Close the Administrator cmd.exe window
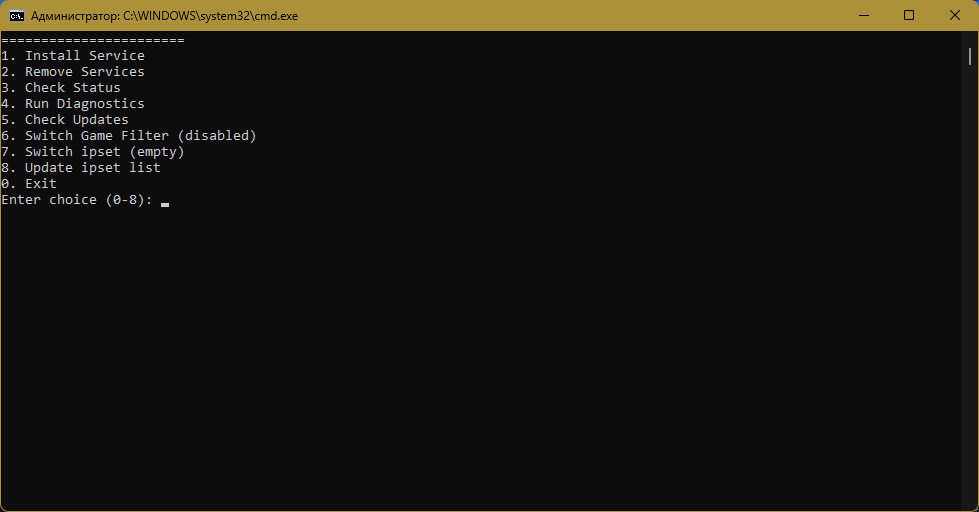Screen dimensions: 979x512 pos(955,16)
